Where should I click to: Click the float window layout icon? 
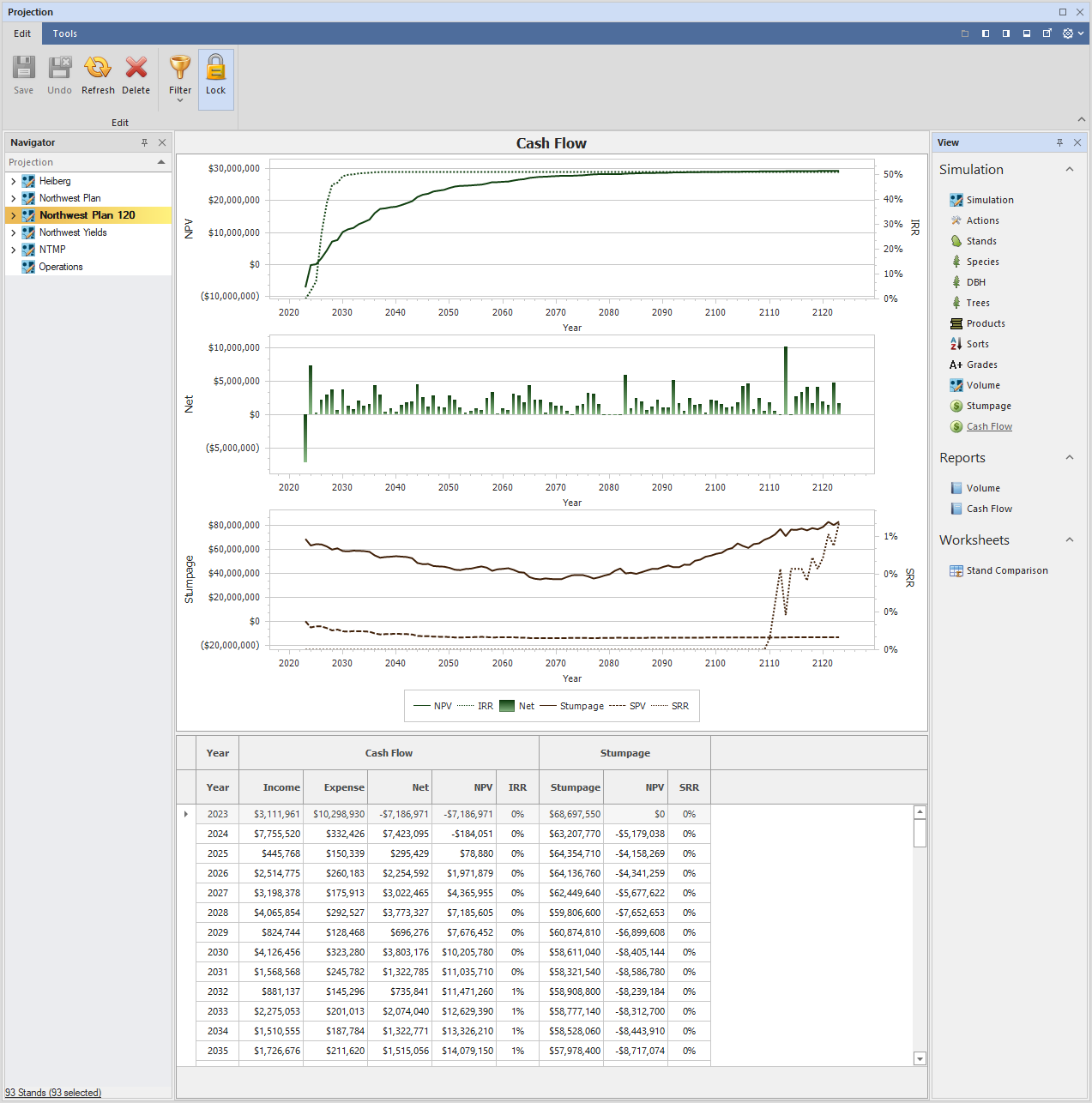1047,33
